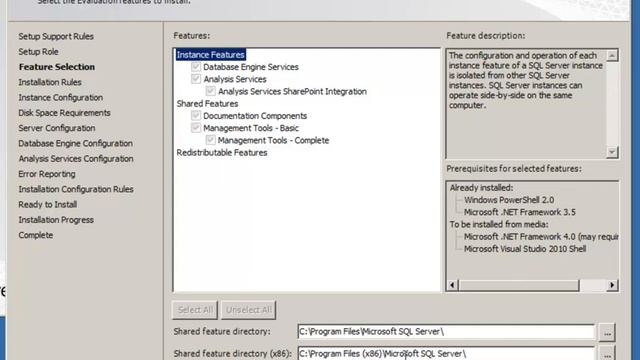Open Instance Configuration step

[x=60, y=98]
